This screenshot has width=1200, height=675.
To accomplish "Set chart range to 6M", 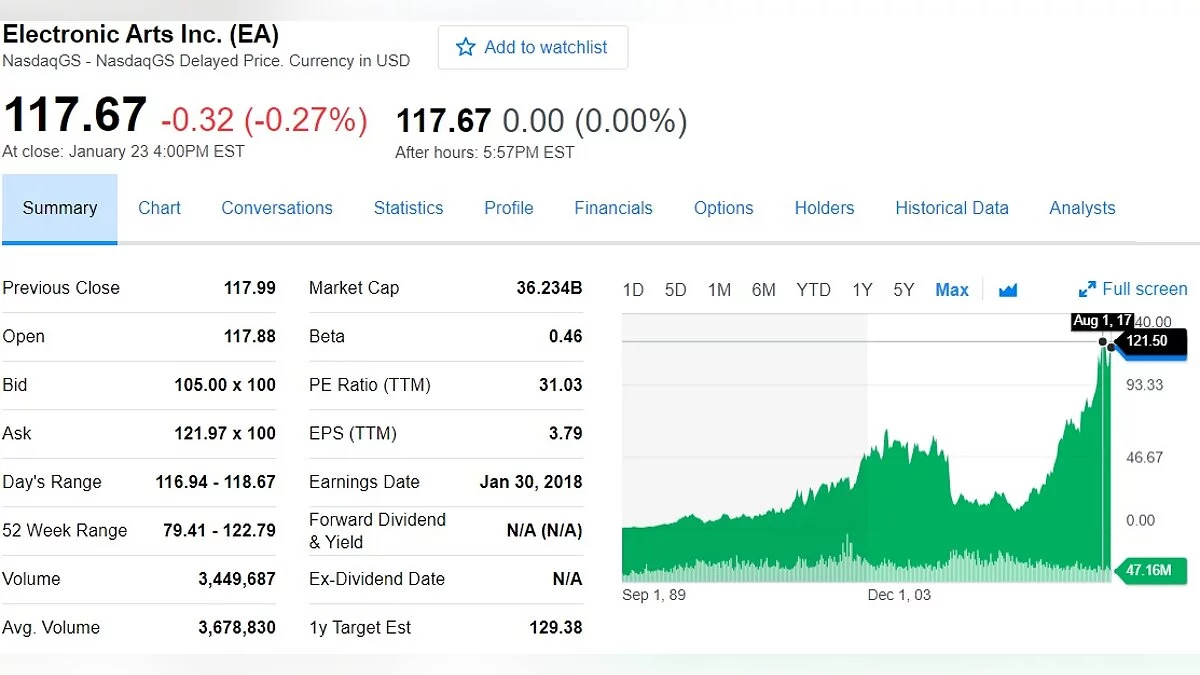I will [764, 290].
